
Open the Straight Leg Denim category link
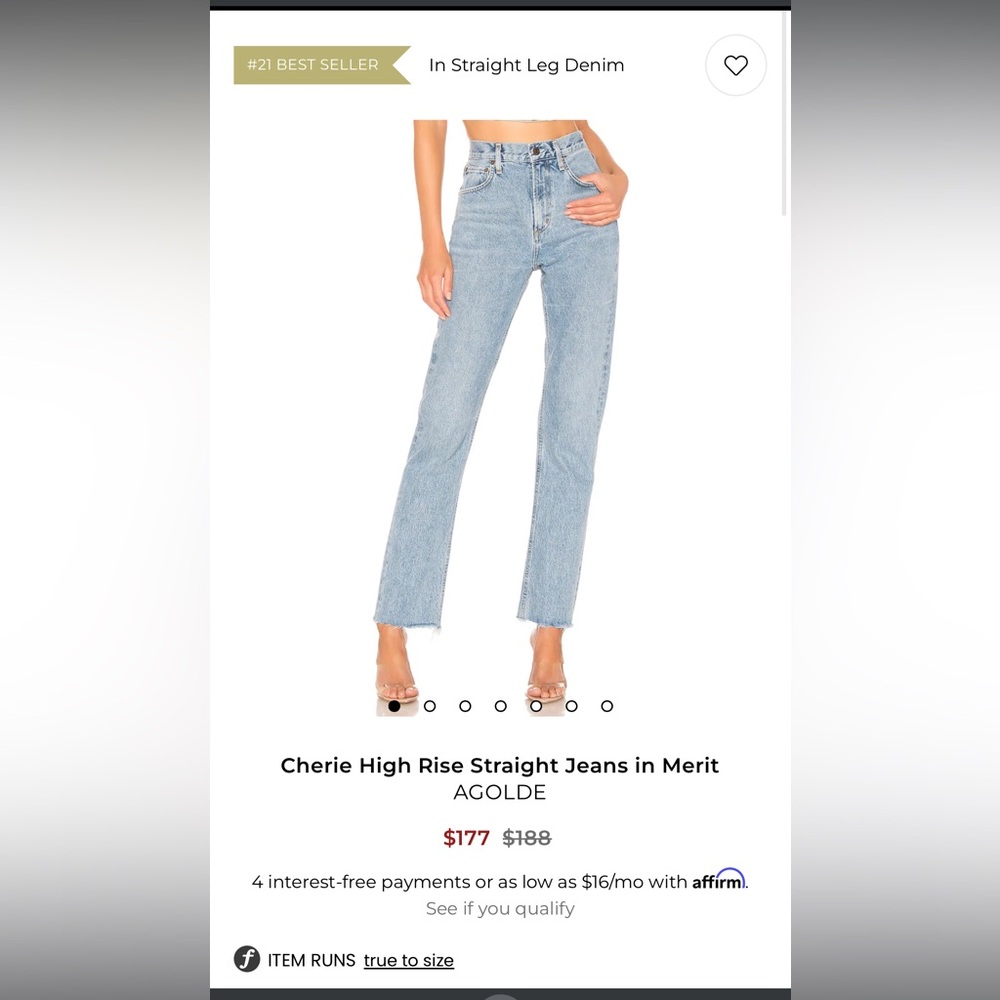(526, 65)
